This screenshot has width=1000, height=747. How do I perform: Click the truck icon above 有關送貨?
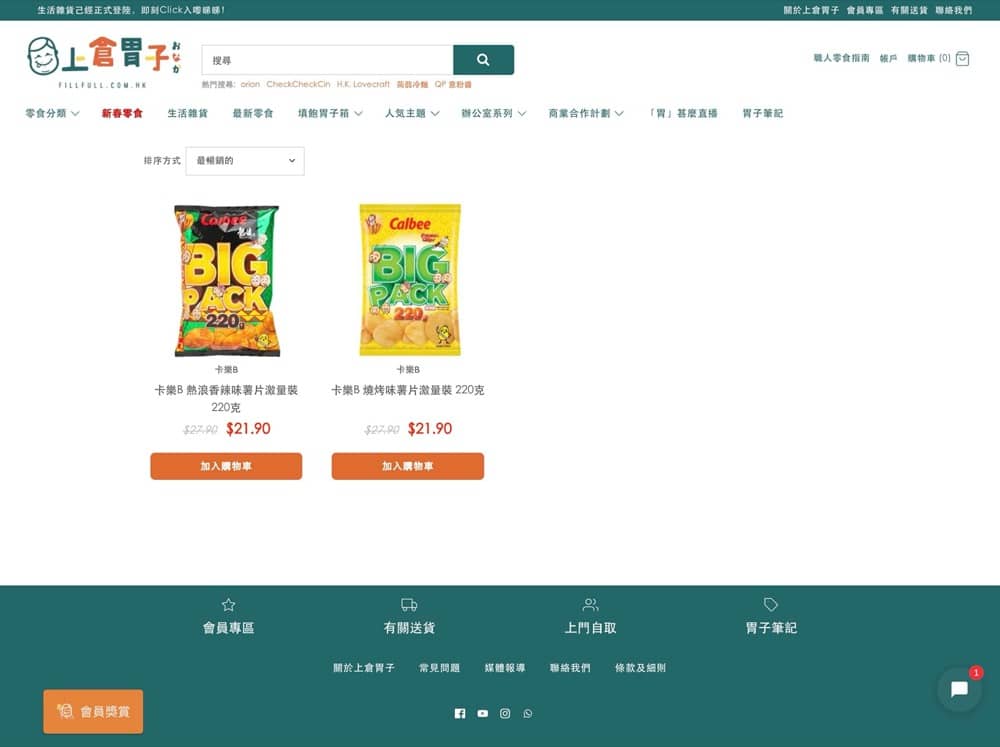click(x=409, y=604)
